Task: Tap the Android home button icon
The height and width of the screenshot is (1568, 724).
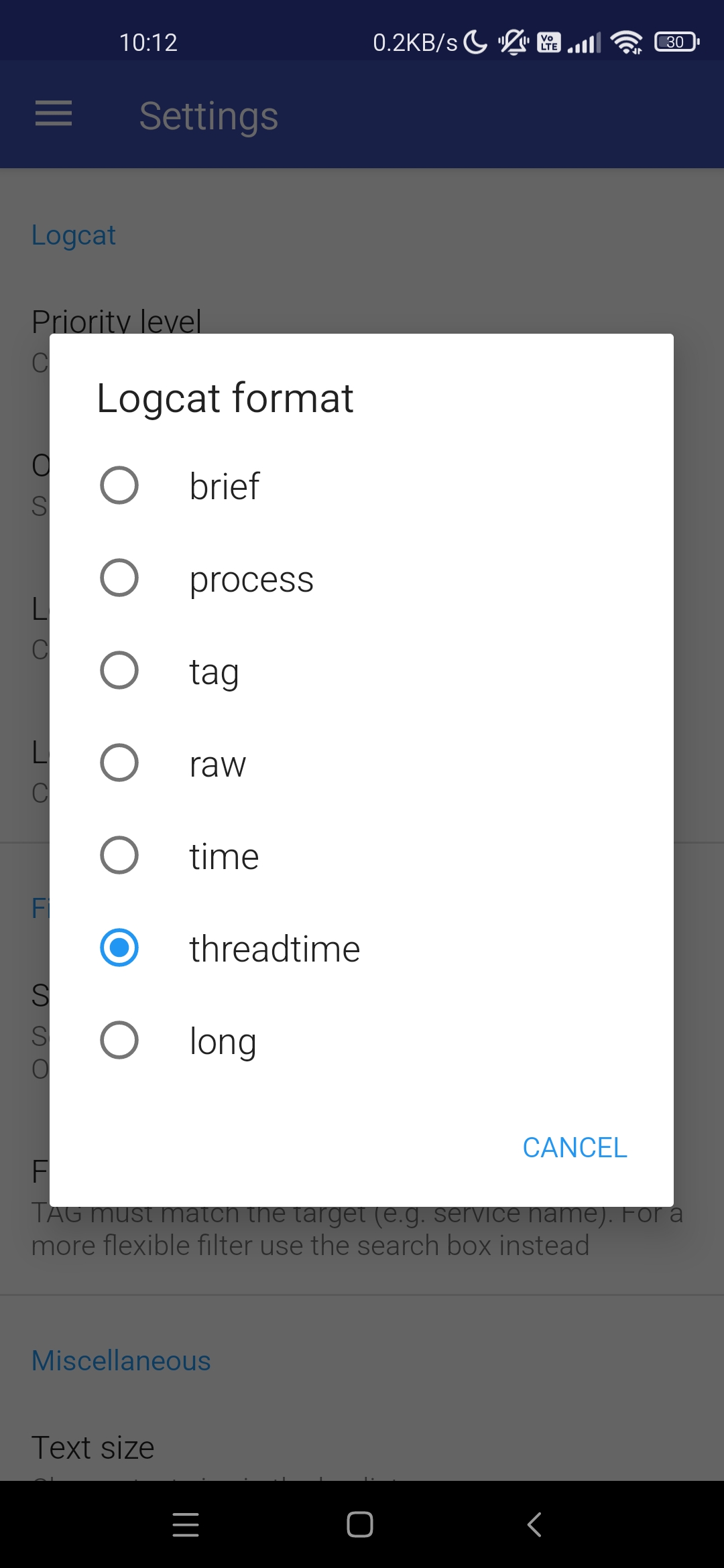Action: (360, 1524)
